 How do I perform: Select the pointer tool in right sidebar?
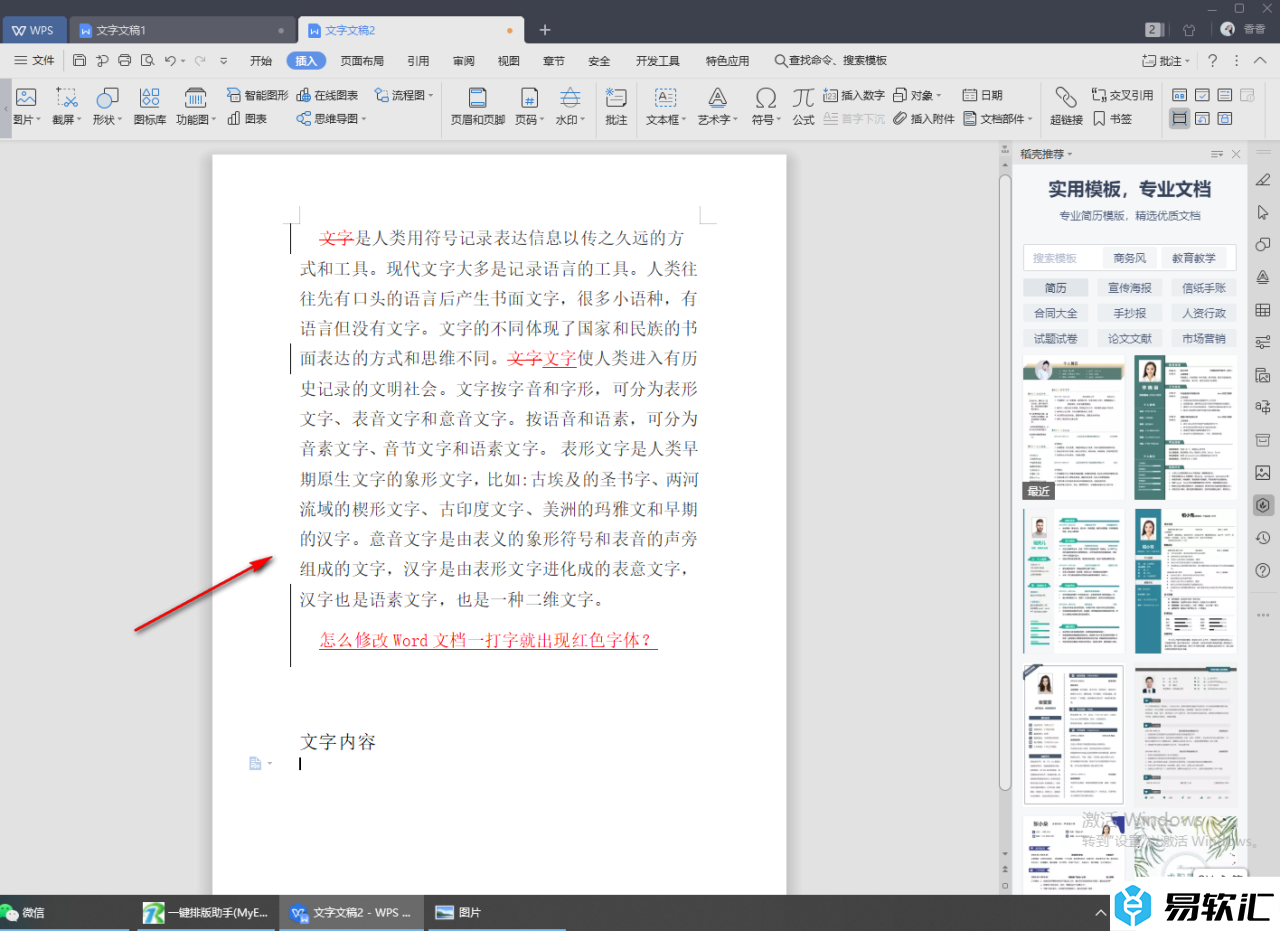[x=1263, y=212]
